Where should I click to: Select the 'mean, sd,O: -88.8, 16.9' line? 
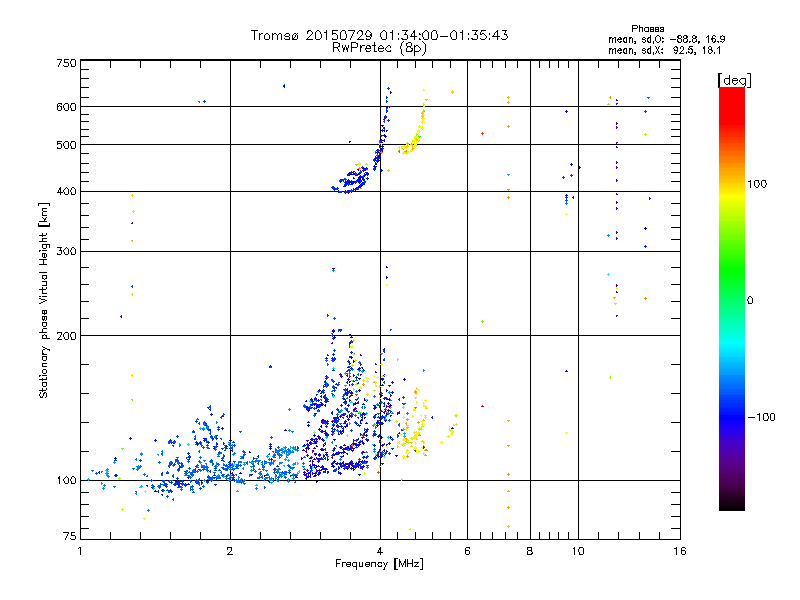click(666, 39)
